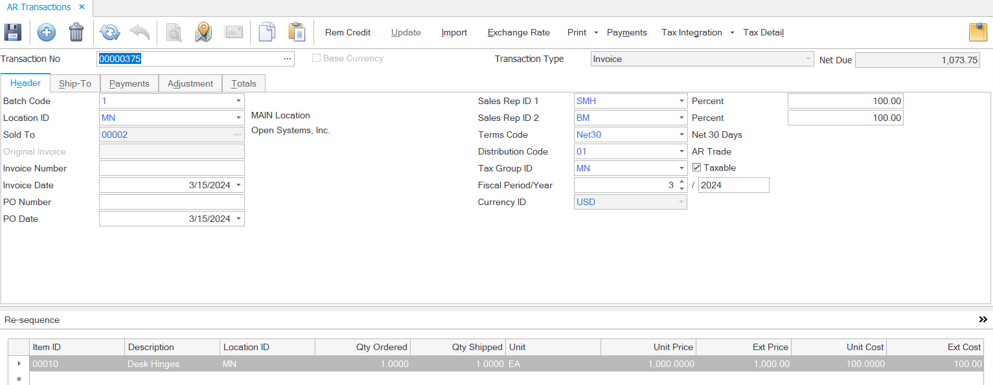Screen dimensions: 993x385
Task: Click the Import toolbar button
Action: click(x=454, y=32)
